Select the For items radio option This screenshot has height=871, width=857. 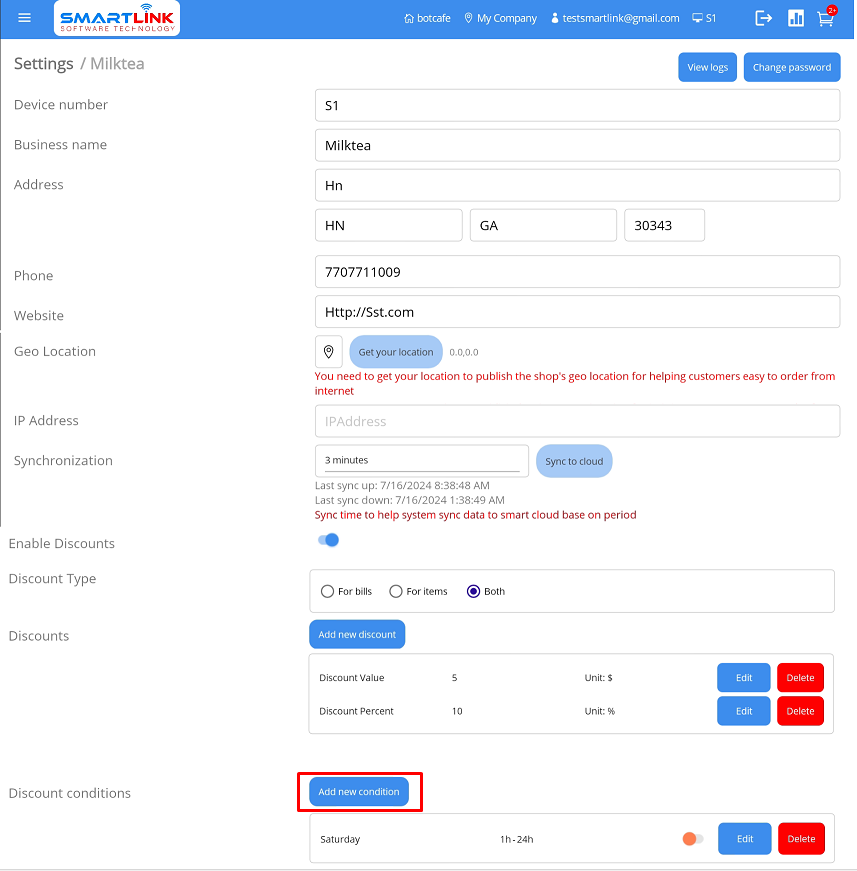click(396, 591)
